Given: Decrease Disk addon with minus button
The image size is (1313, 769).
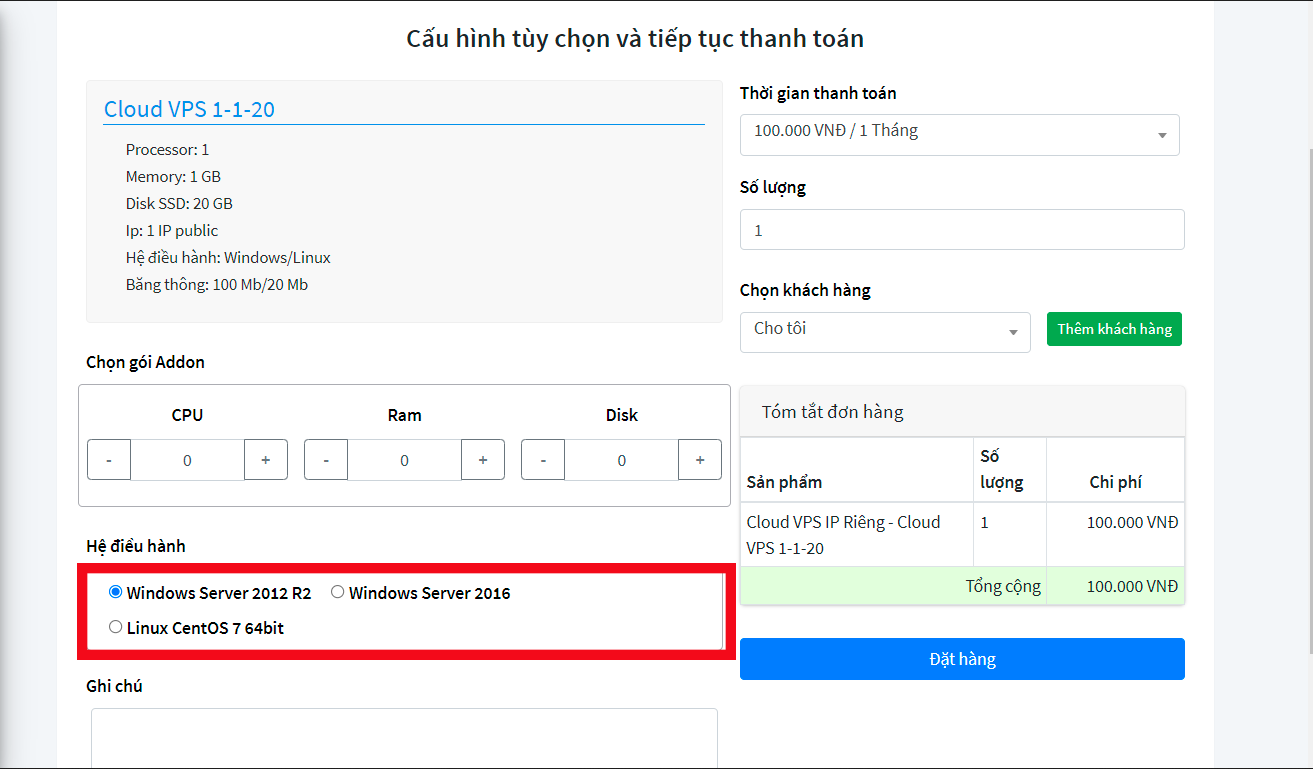Looking at the screenshot, I should (543, 460).
